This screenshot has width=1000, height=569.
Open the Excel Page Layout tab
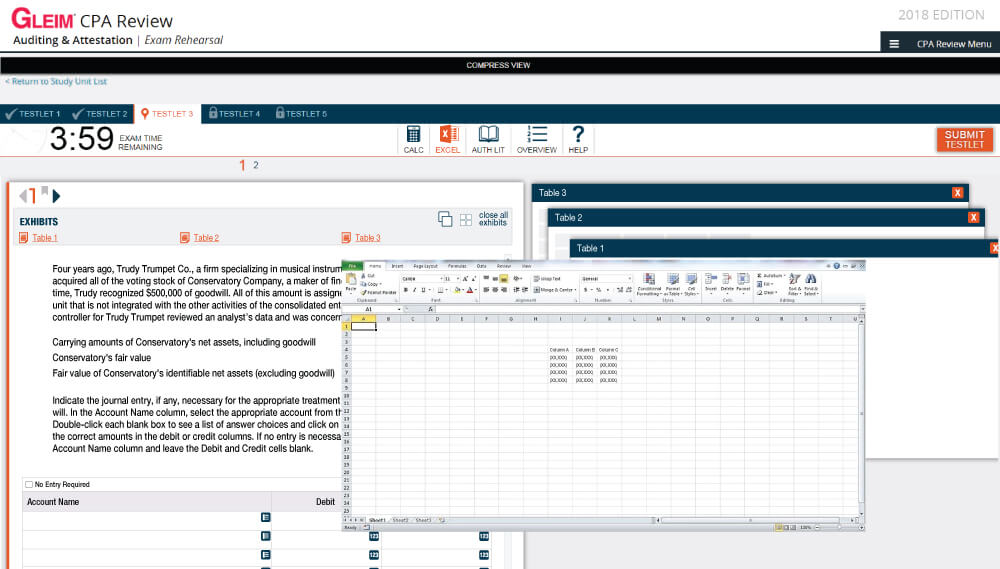tap(425, 266)
